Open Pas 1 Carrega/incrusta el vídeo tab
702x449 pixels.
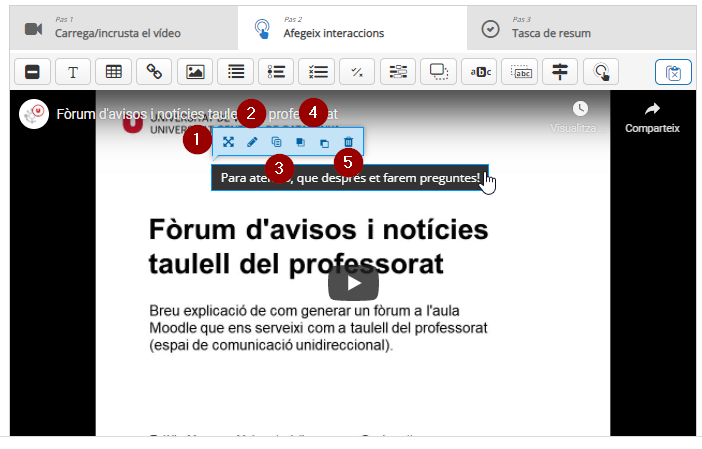(124, 28)
